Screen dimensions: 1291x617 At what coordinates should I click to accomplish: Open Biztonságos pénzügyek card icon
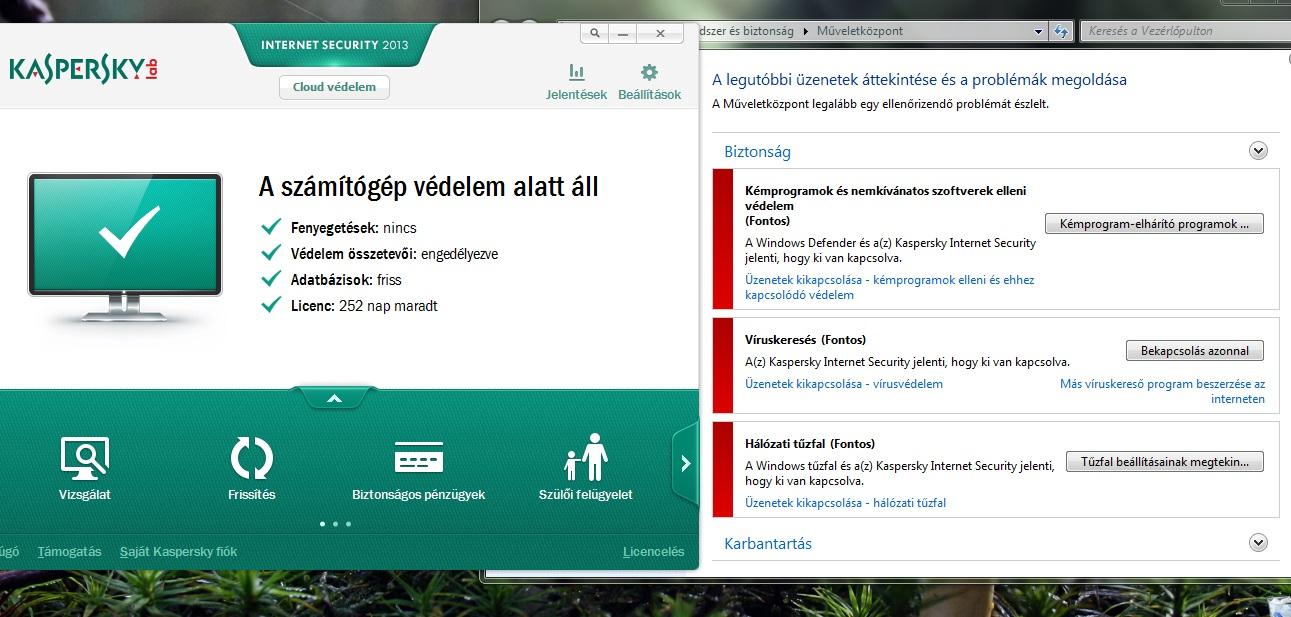coord(418,458)
